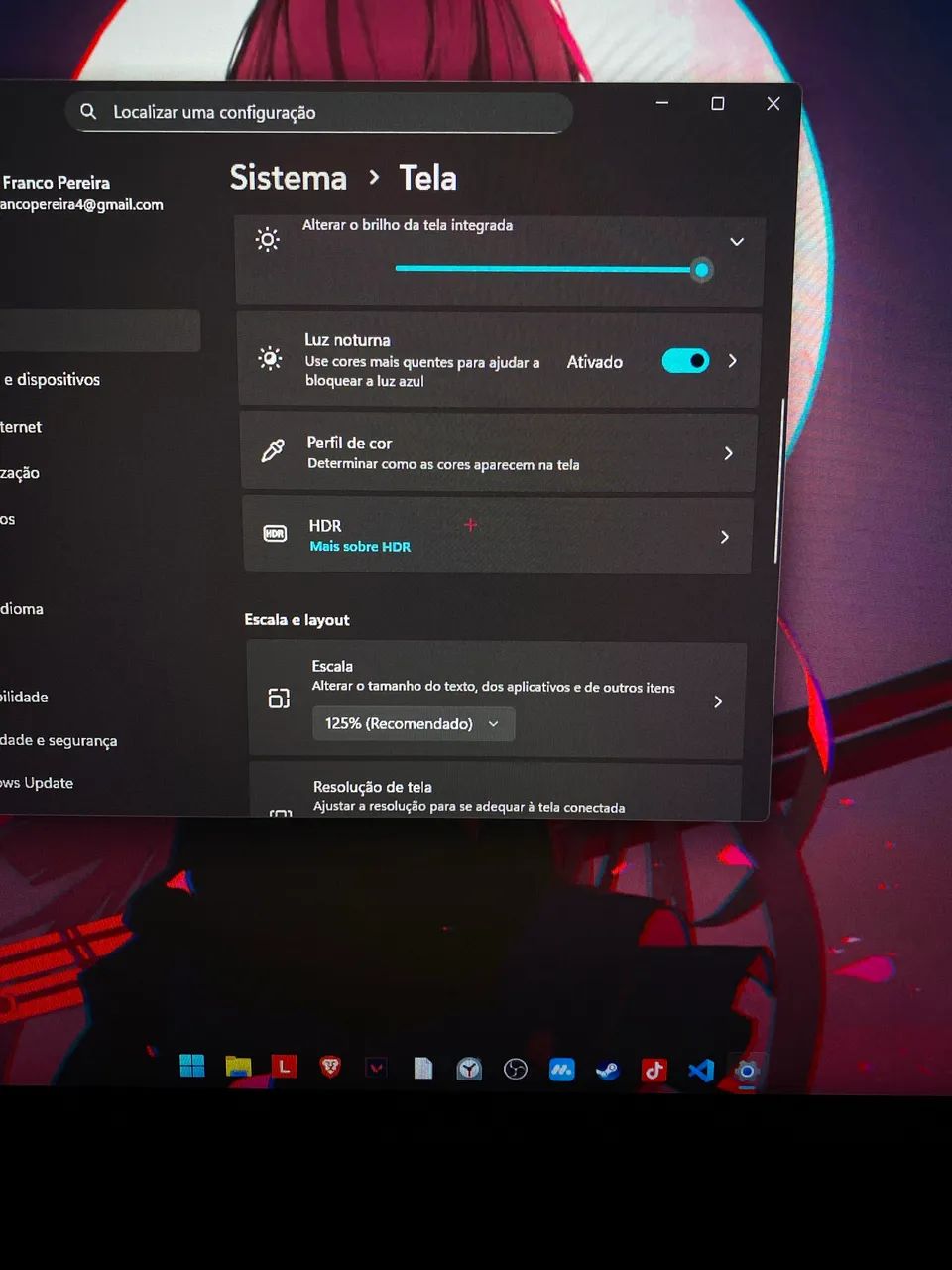Go back to Sistema in the breadcrumb
952x1270 pixels.
289,178
